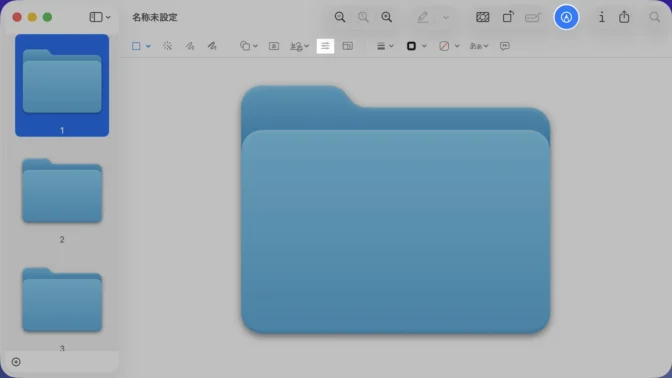Select the Sketch tool
Viewport: 672px width, 378px height.
(x=190, y=46)
